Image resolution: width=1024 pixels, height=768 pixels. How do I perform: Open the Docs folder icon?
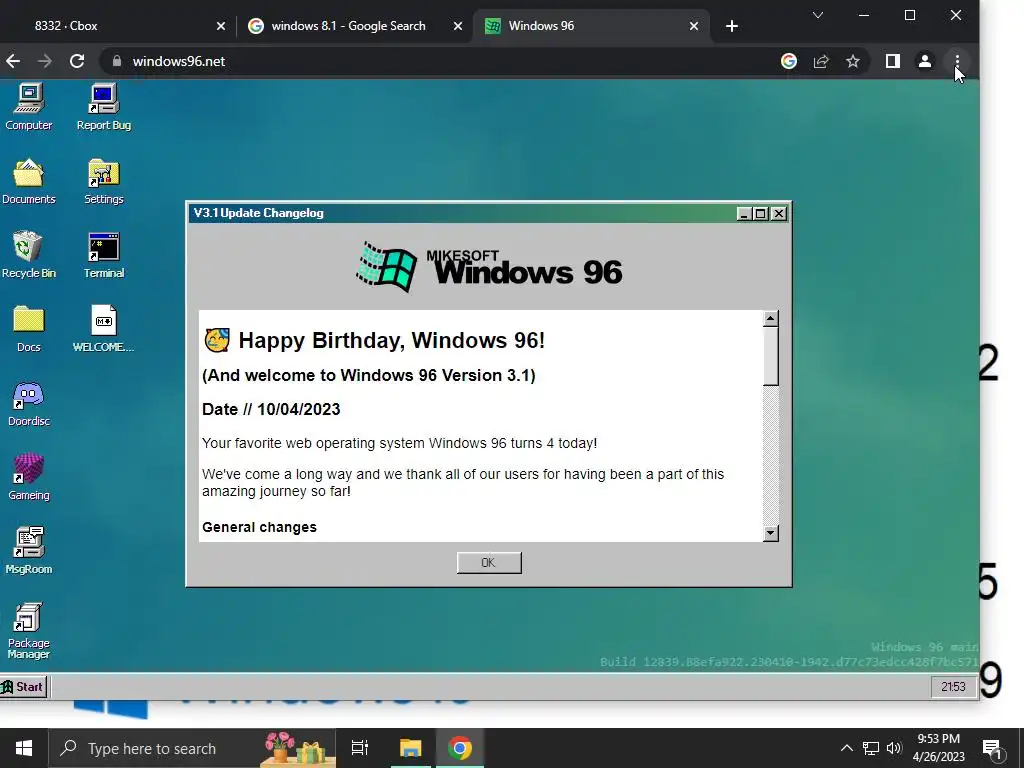pos(29,328)
